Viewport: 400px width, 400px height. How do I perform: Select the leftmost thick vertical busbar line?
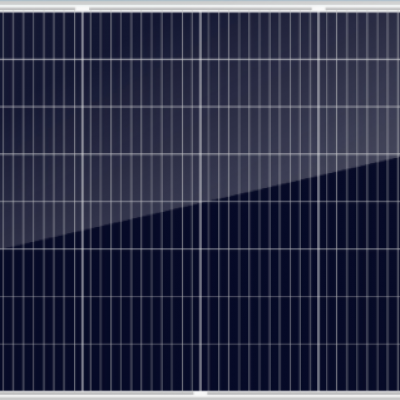coord(82,201)
